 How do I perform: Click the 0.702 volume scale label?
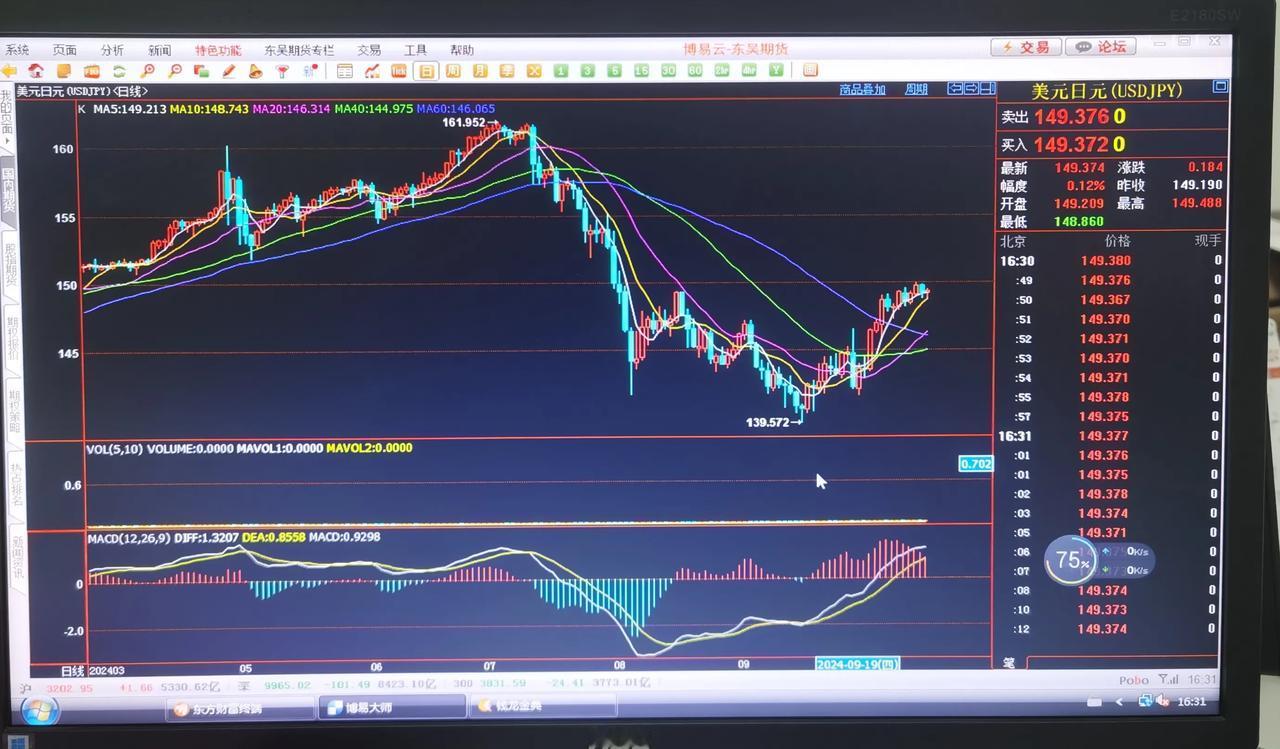pyautogui.click(x=975, y=464)
